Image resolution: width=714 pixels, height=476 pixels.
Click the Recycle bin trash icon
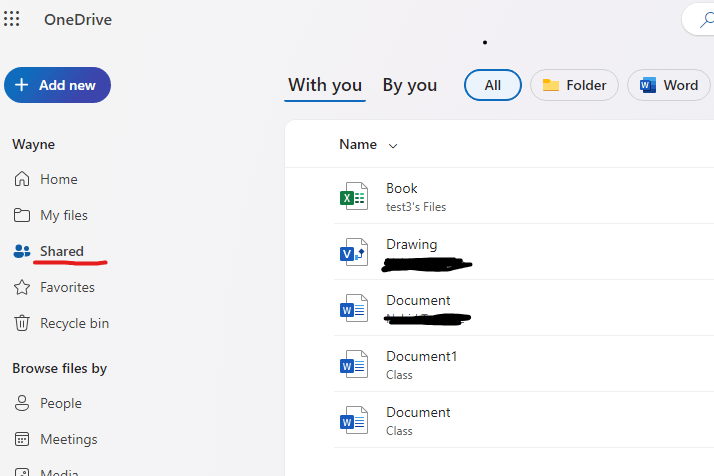coord(22,323)
